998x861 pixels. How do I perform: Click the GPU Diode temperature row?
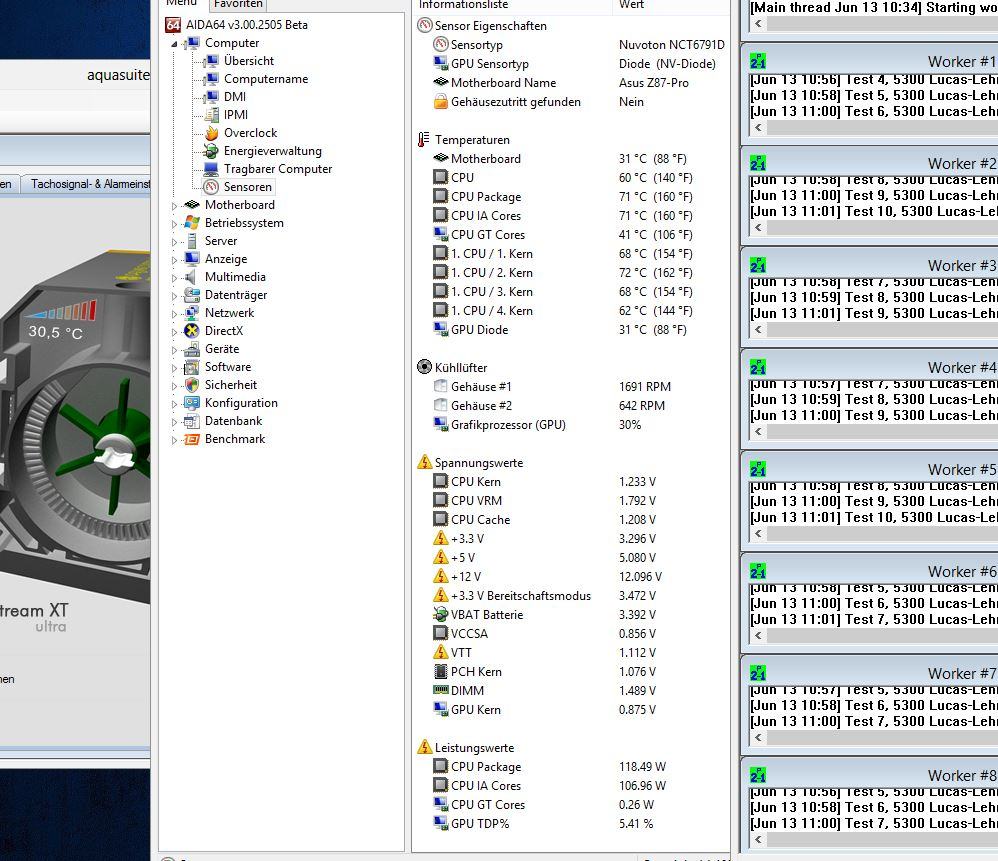click(x=572, y=330)
